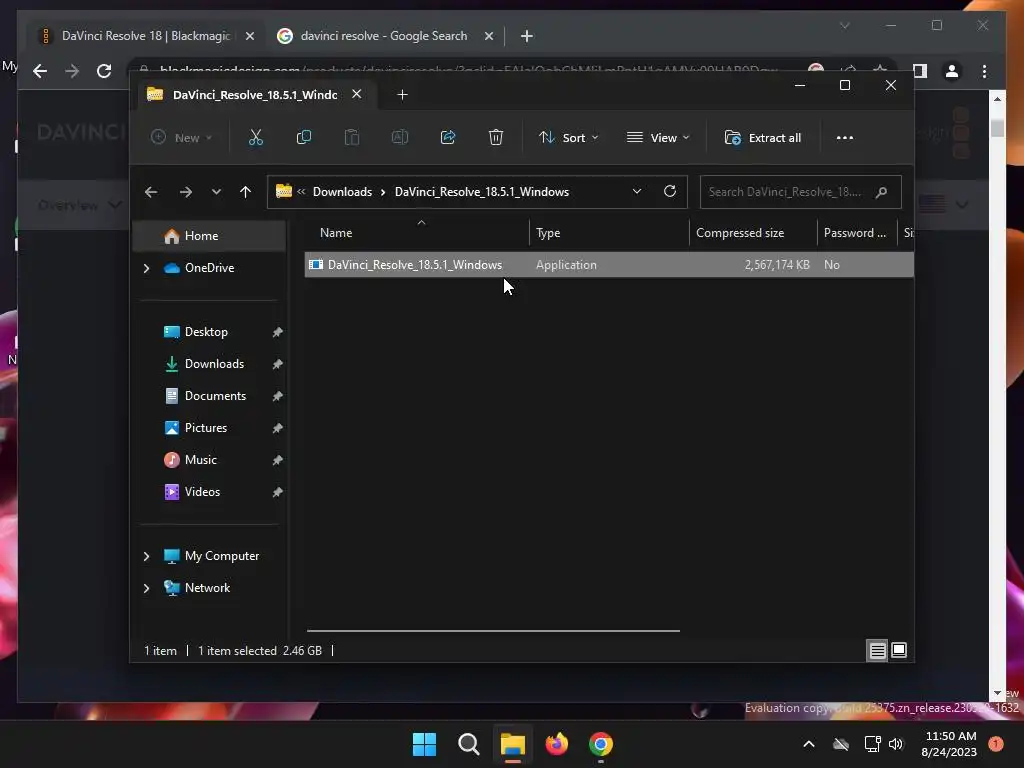Click the Delete trash can icon
This screenshot has height=768, width=1024.
click(x=496, y=137)
